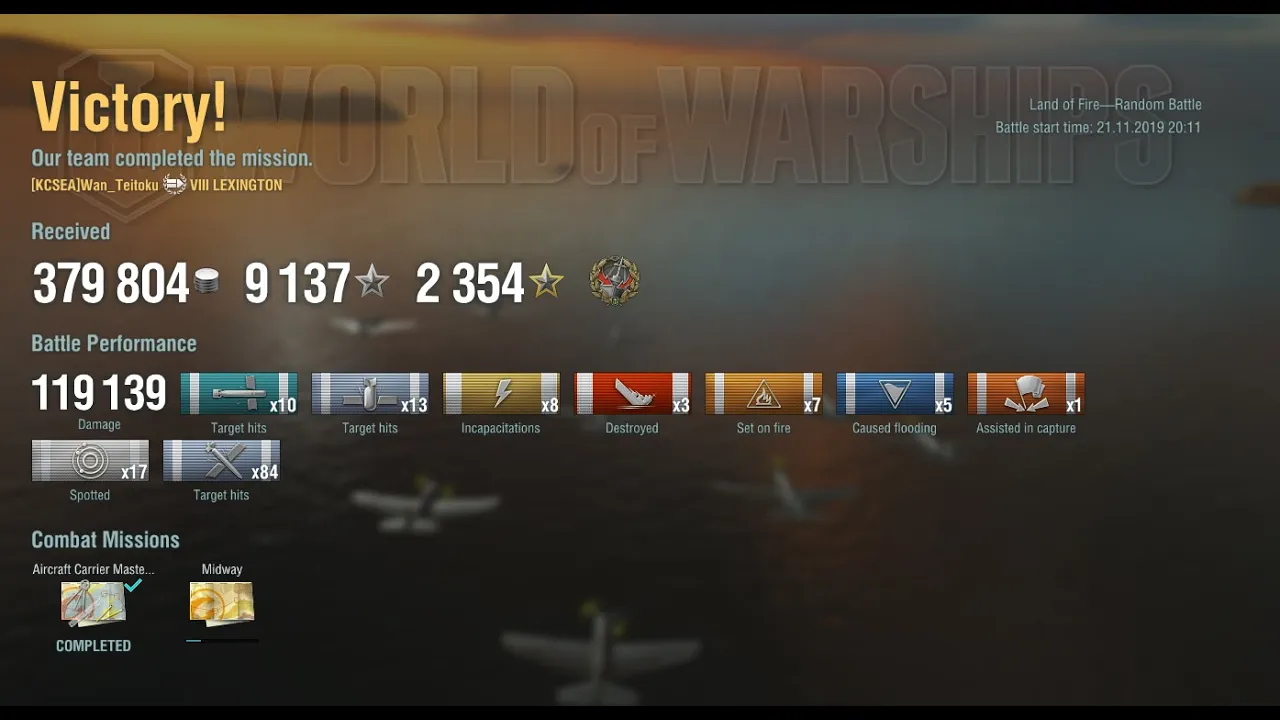
Task: Click the silver credits coin icon
Action: click(207, 282)
